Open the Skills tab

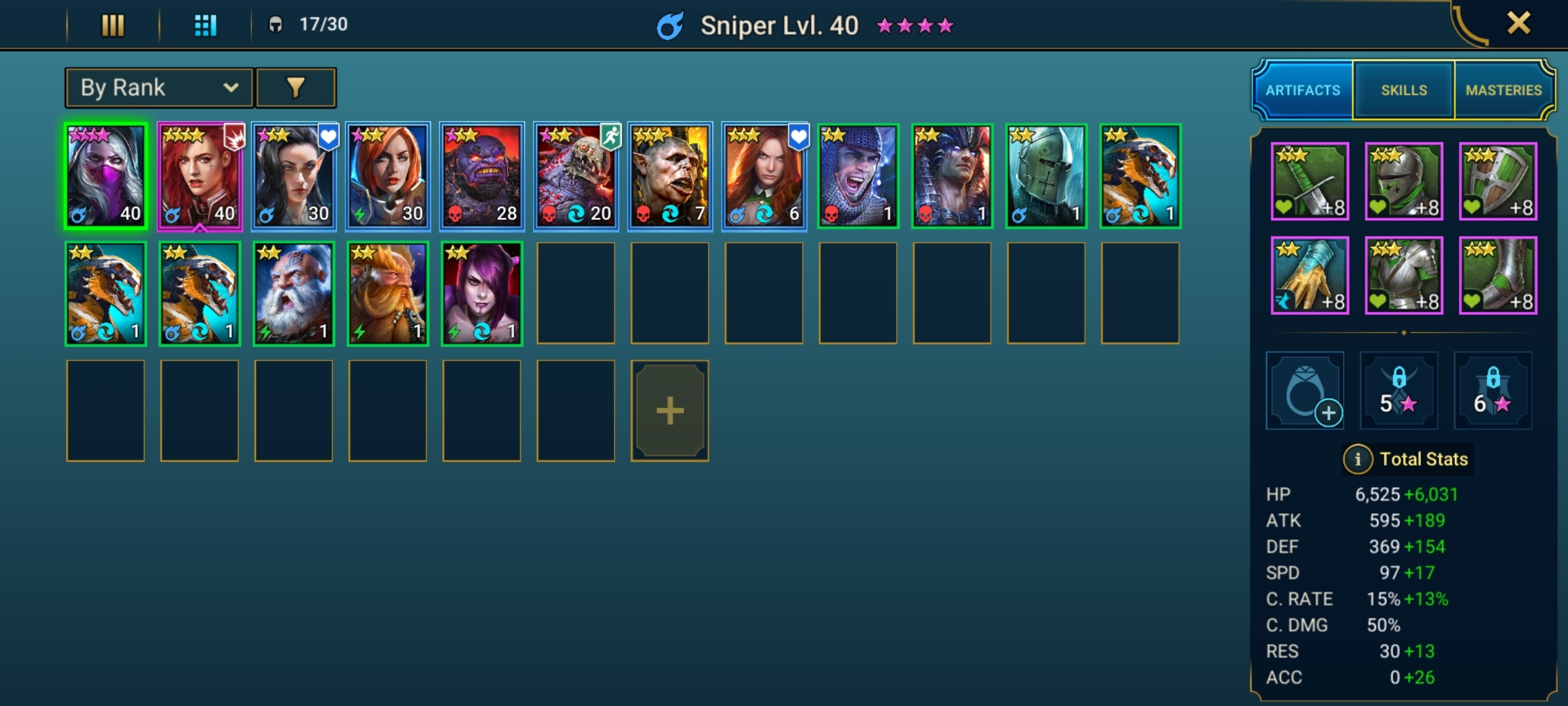click(x=1404, y=90)
